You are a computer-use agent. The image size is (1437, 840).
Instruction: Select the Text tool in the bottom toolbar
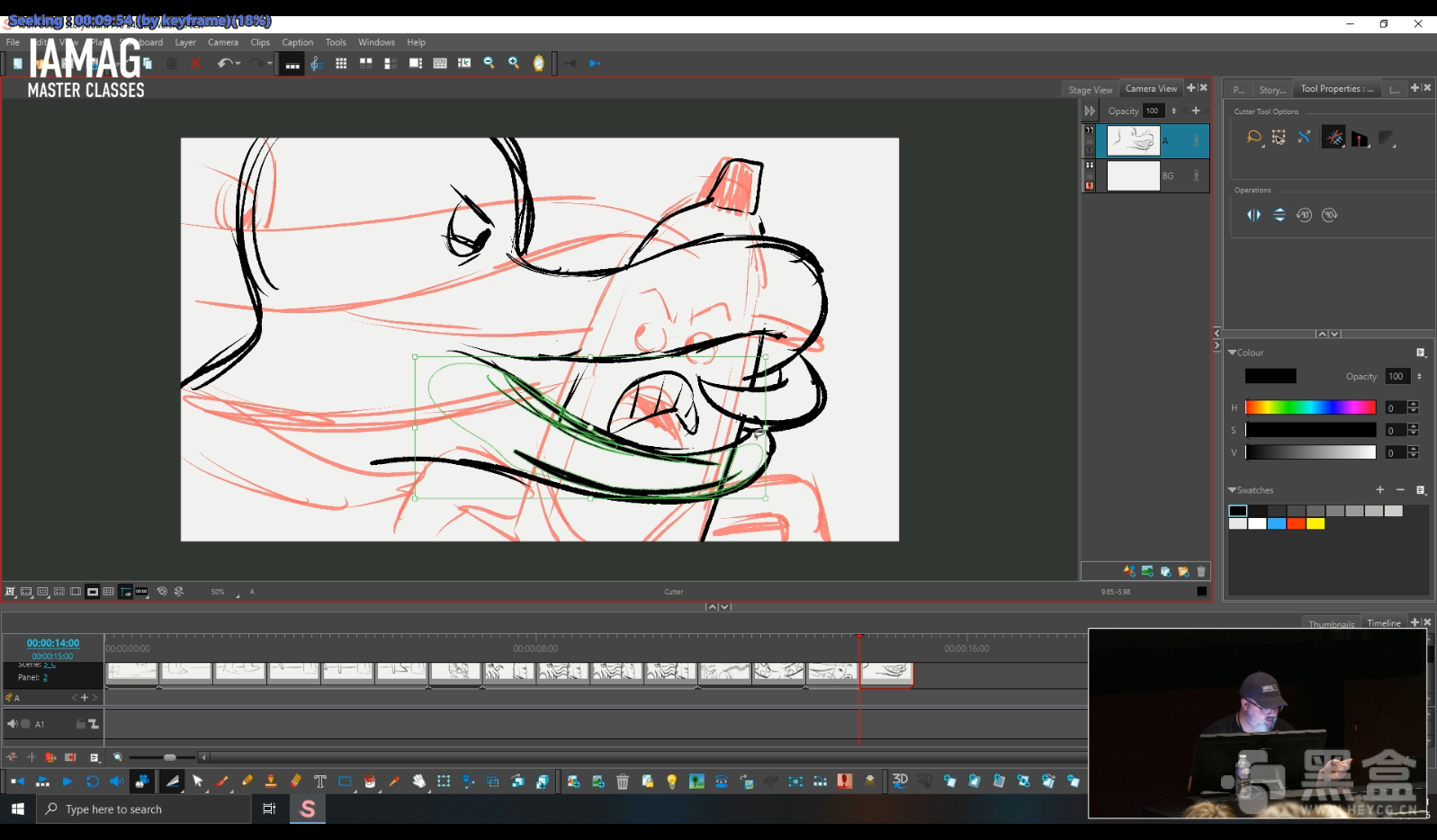[319, 782]
